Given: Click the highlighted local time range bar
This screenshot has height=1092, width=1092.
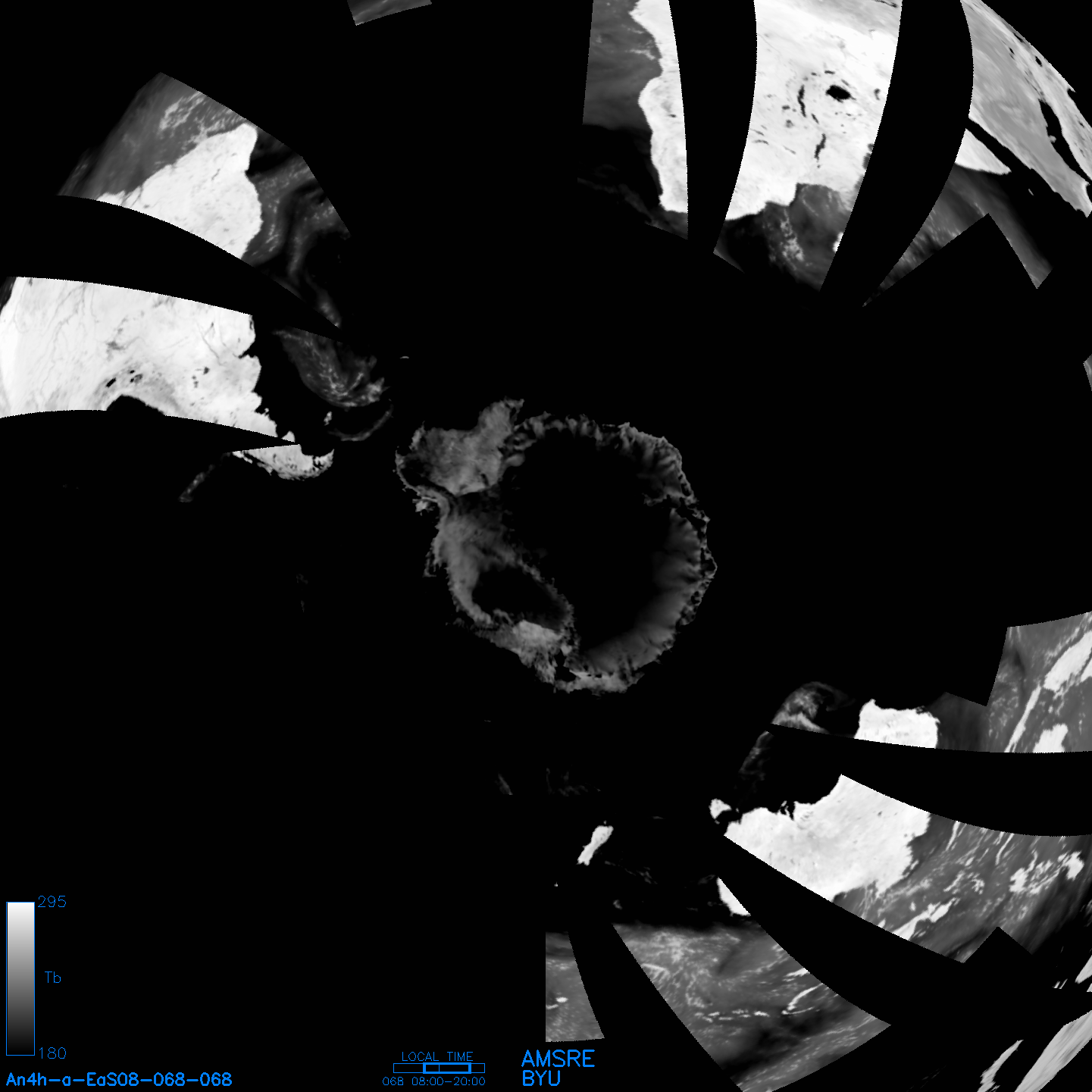Looking at the screenshot, I should coord(447,1068).
